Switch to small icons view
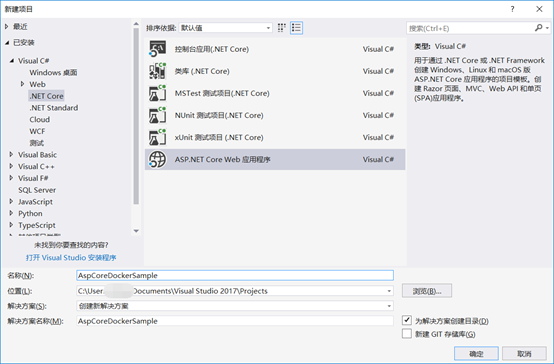The height and width of the screenshot is (364, 554). [x=282, y=28]
